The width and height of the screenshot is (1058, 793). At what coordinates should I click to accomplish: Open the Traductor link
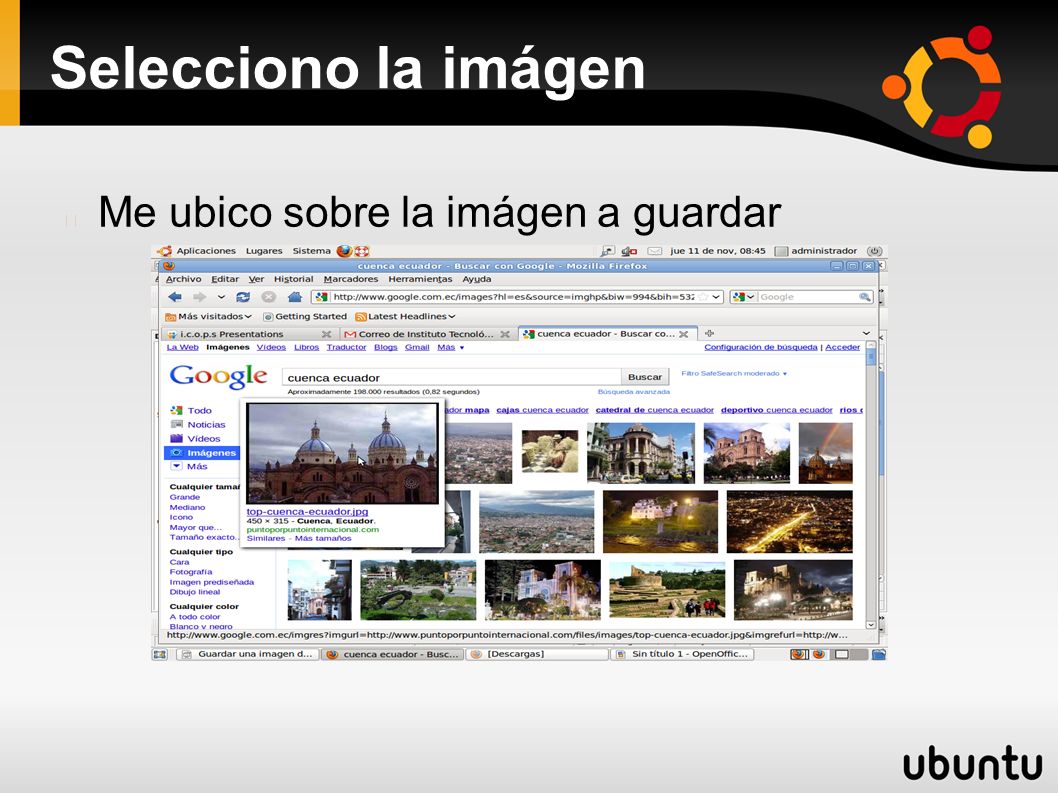(346, 348)
